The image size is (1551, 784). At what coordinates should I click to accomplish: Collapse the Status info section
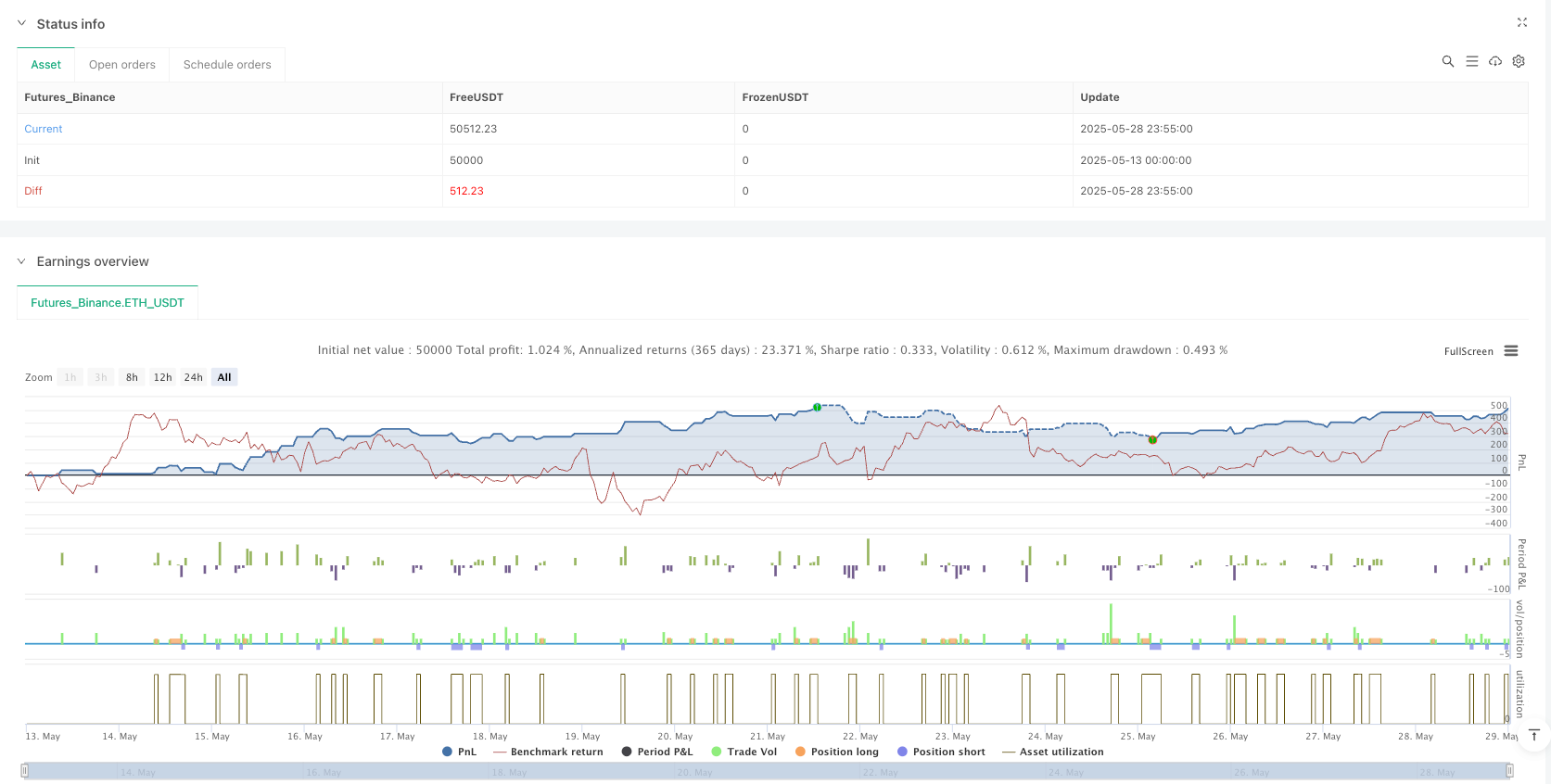[21, 24]
